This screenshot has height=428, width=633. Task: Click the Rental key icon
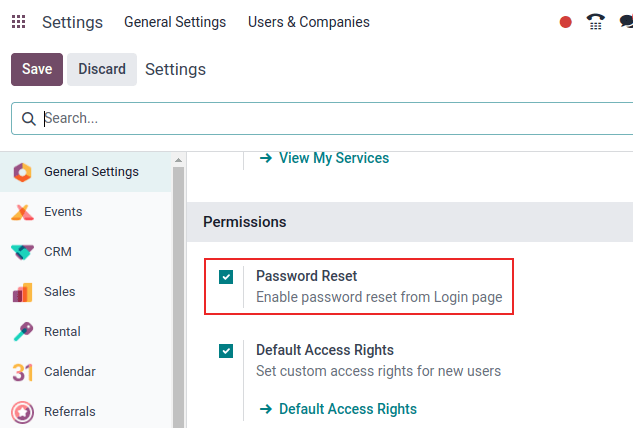coord(22,332)
